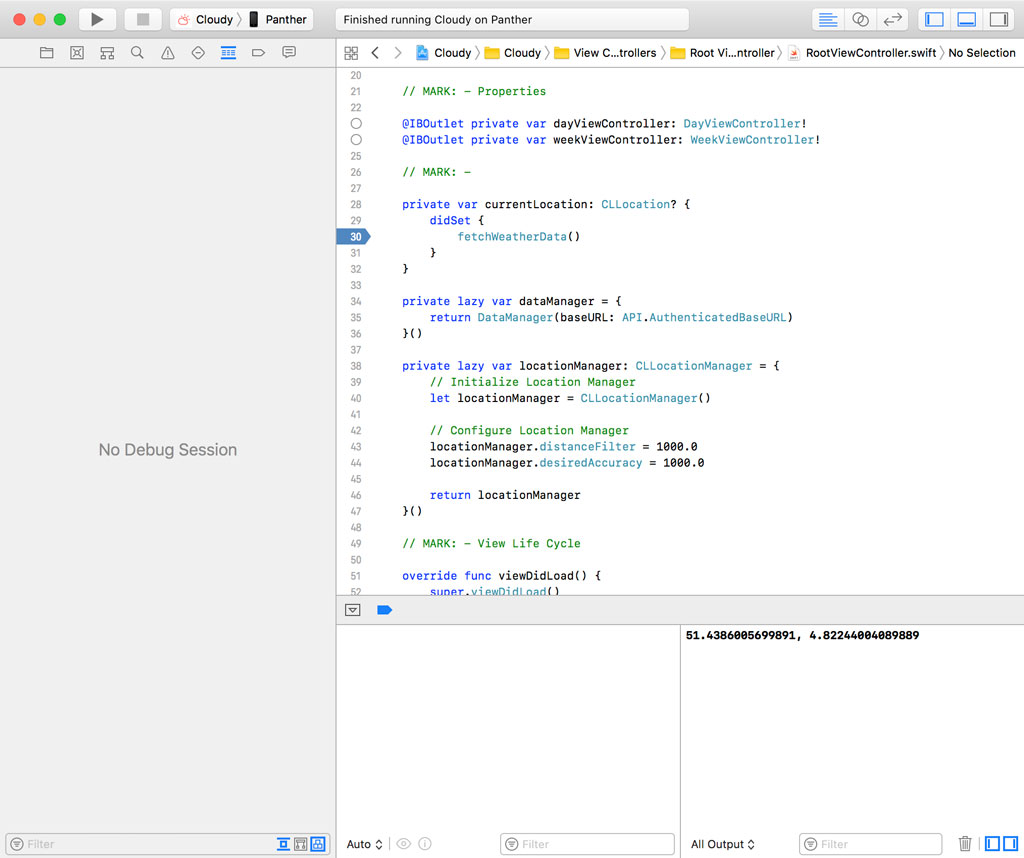Viewport: 1024px width, 858px height.
Task: Open View Controllers in jump bar breadcrumb
Action: click(614, 52)
